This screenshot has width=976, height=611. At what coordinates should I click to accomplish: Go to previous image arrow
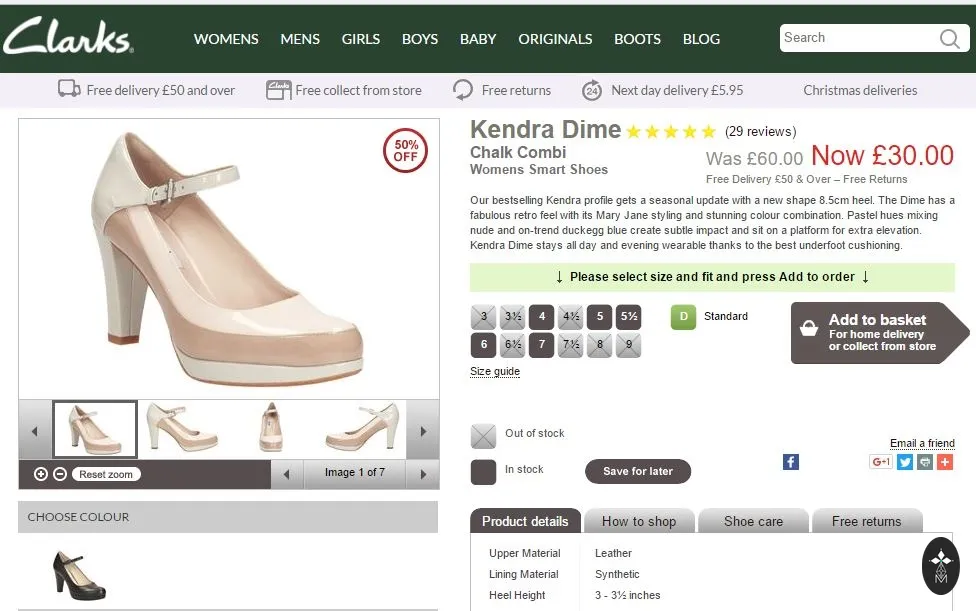click(286, 474)
